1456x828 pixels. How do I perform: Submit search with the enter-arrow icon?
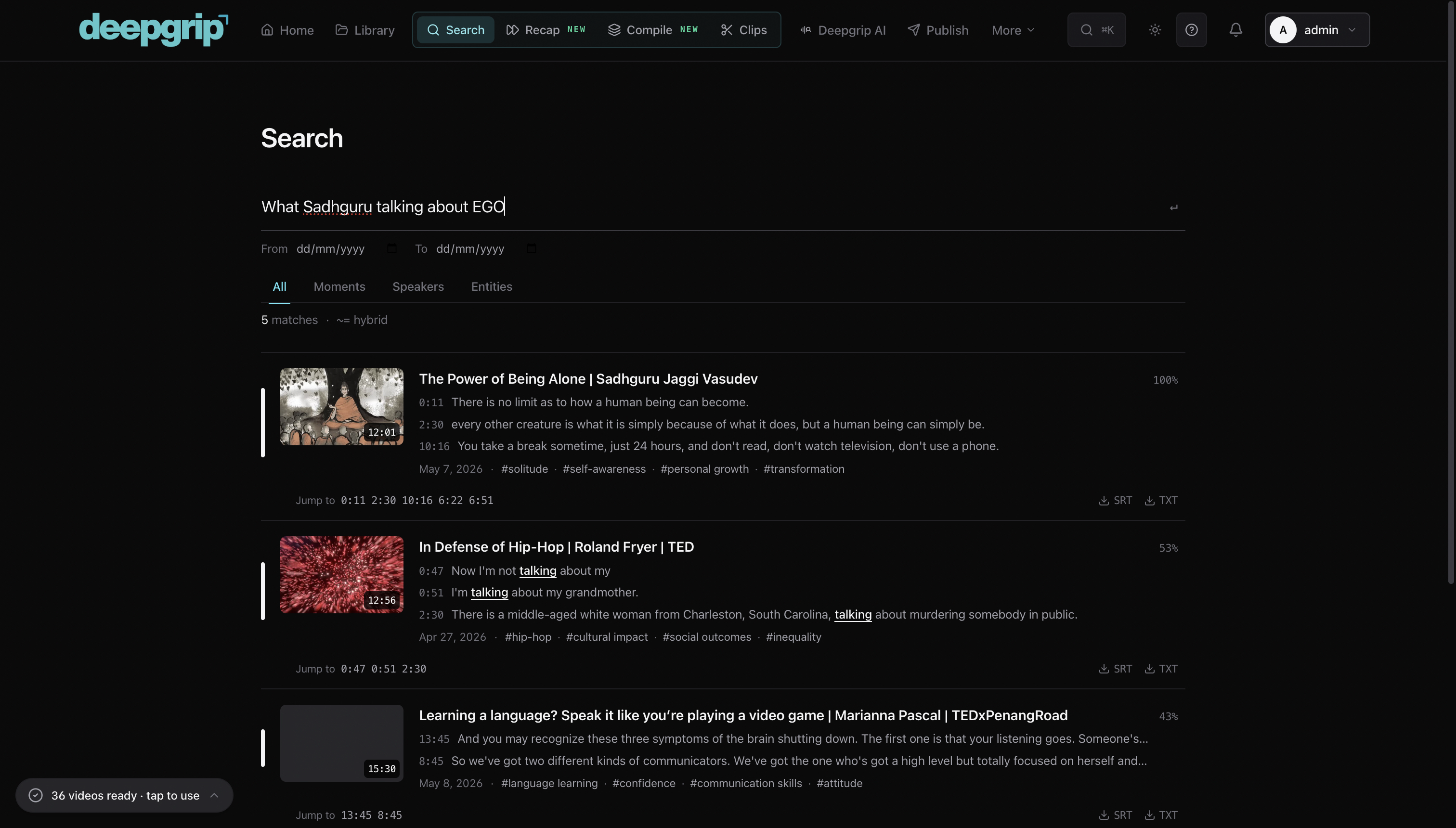coord(1173,207)
